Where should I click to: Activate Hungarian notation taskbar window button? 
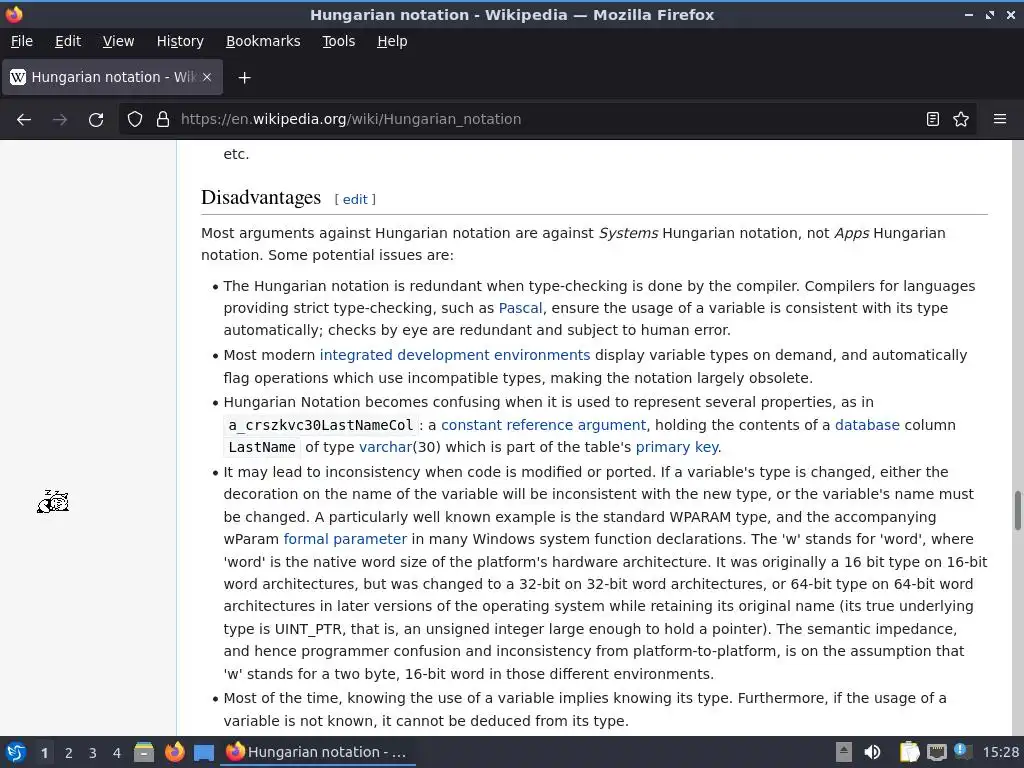tap(317, 752)
